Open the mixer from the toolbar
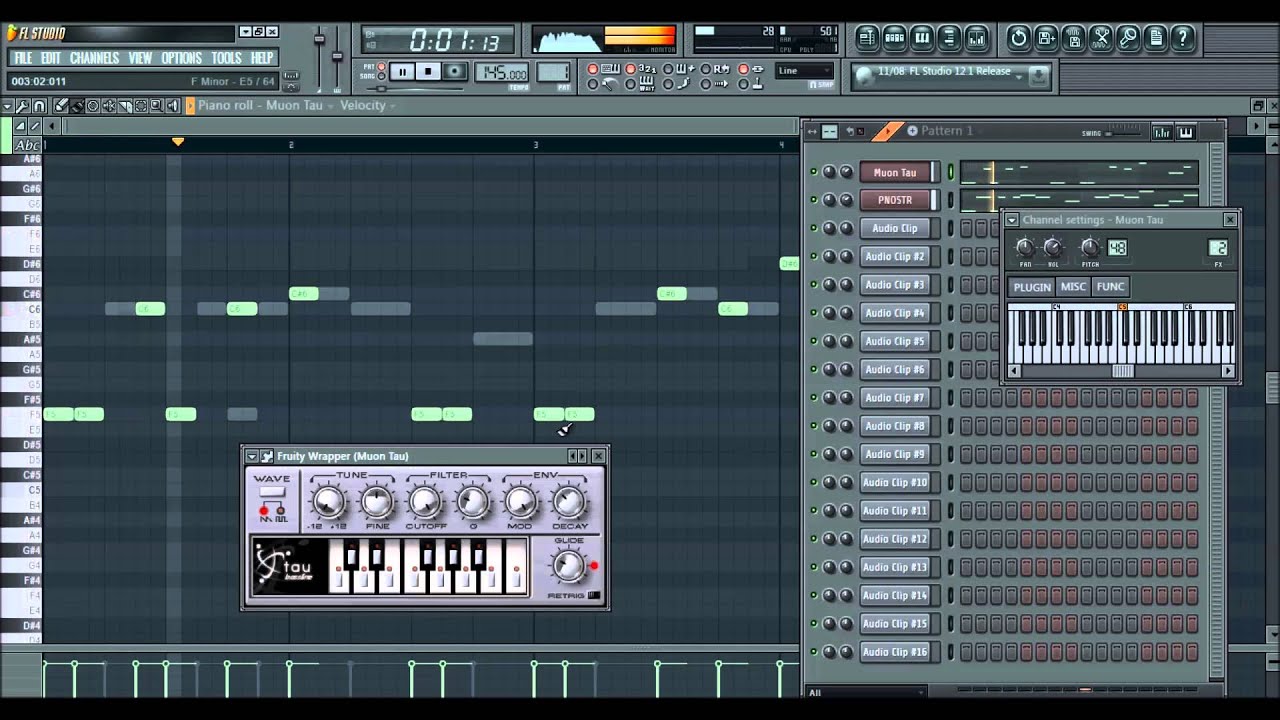Screen dimensions: 1280x720 pyautogui.click(x=977, y=38)
